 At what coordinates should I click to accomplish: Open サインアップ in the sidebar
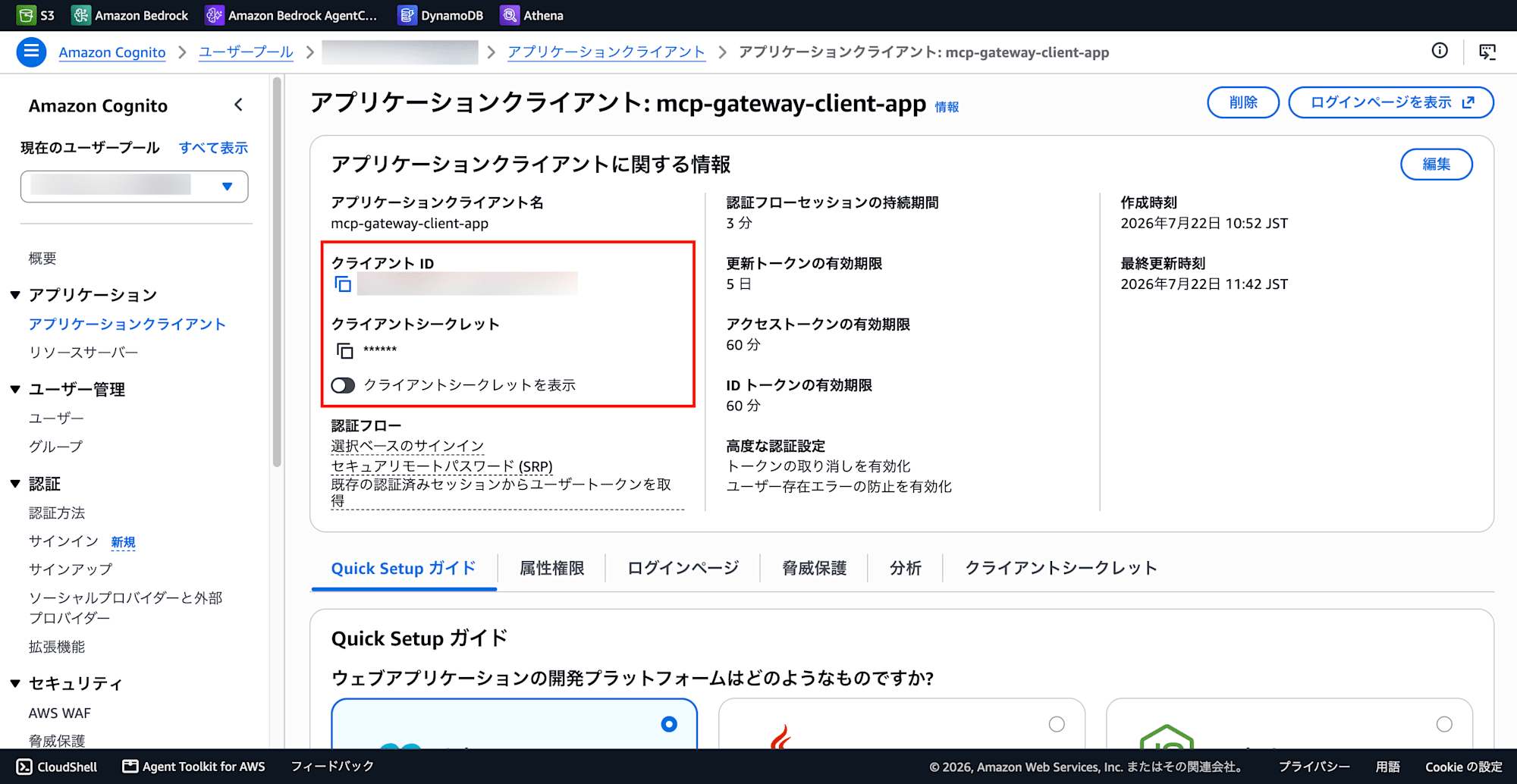pos(71,569)
